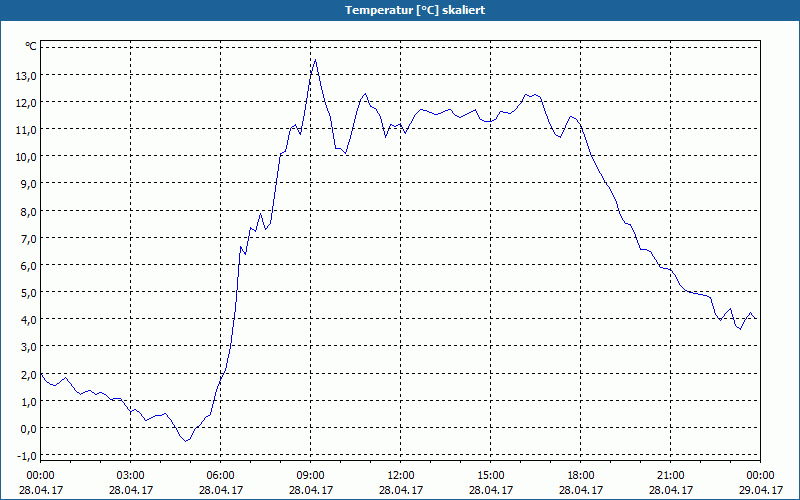The width and height of the screenshot is (800, 500).
Task: Click the highest temperature peak on the curve
Action: click(x=315, y=60)
